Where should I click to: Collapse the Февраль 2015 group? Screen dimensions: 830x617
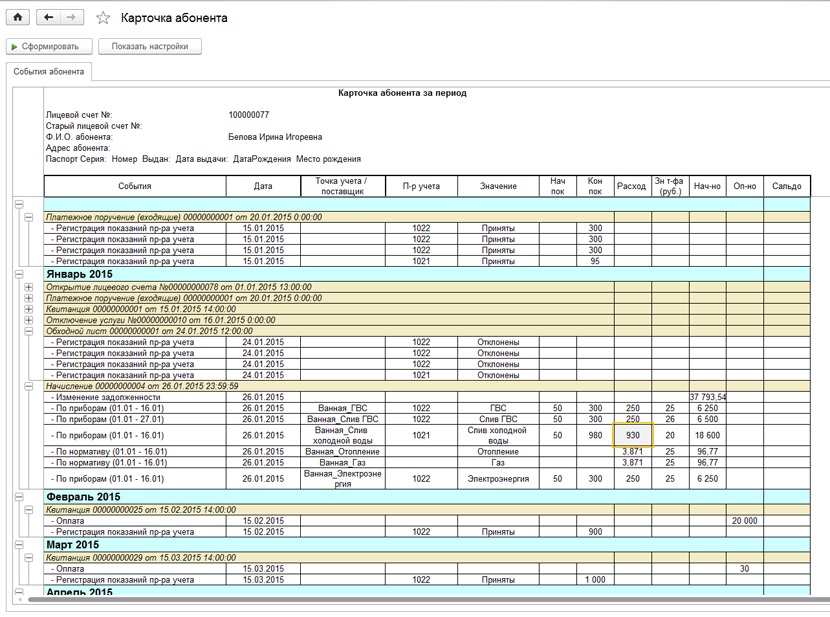pyautogui.click(x=19, y=497)
